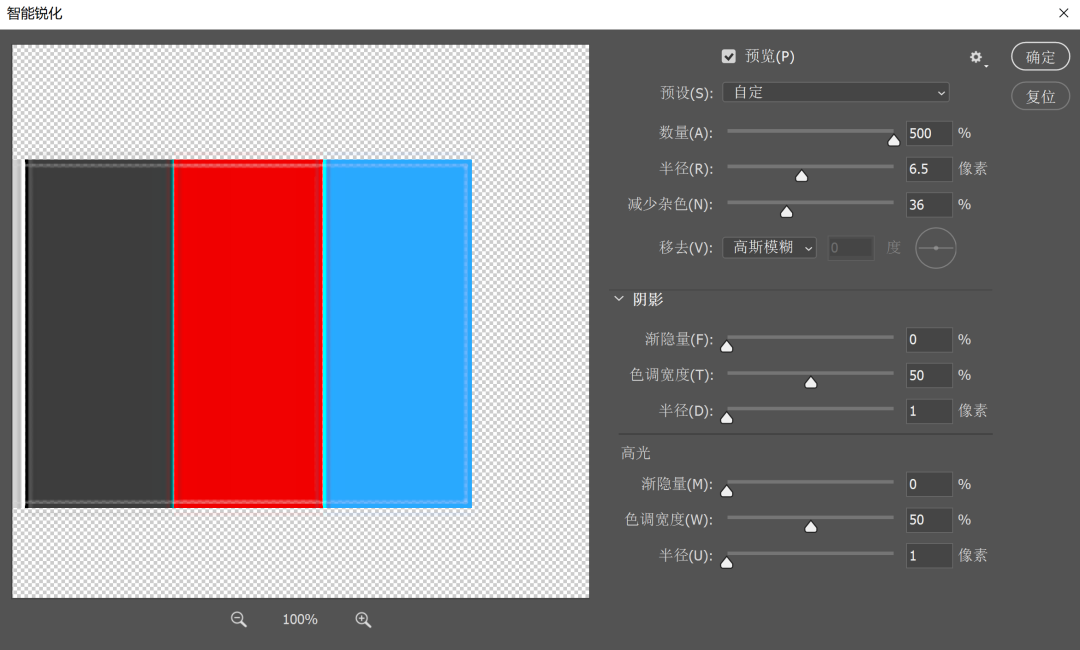Click the red bar in preview

click(248, 333)
